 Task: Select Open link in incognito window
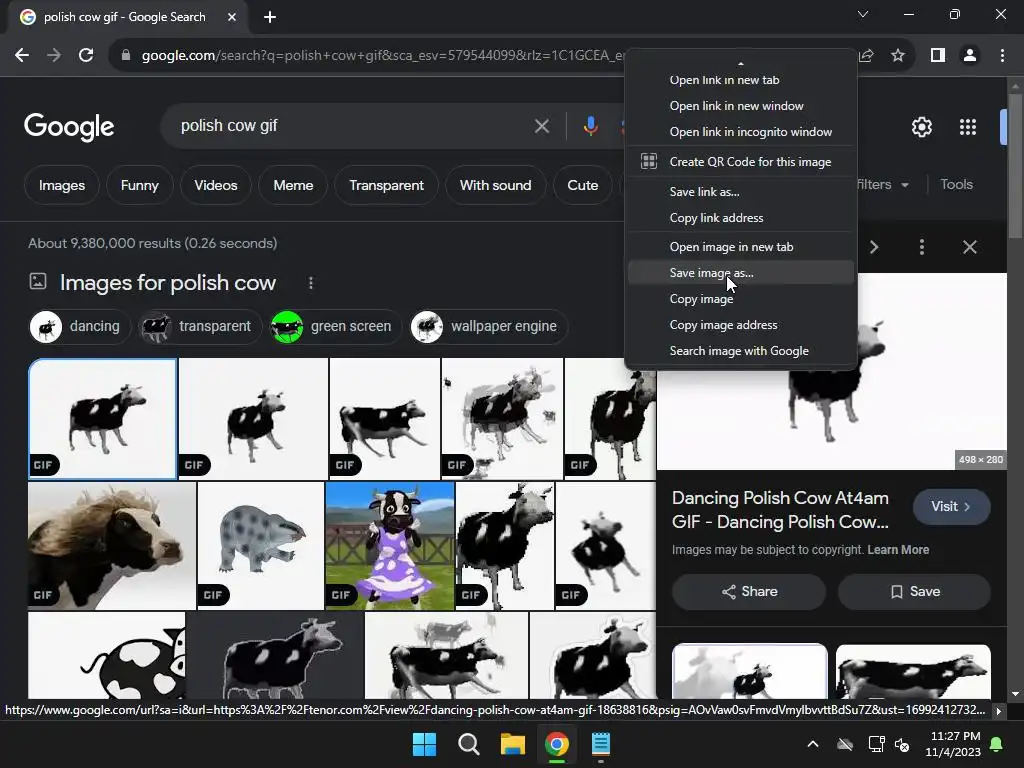click(741, 132)
